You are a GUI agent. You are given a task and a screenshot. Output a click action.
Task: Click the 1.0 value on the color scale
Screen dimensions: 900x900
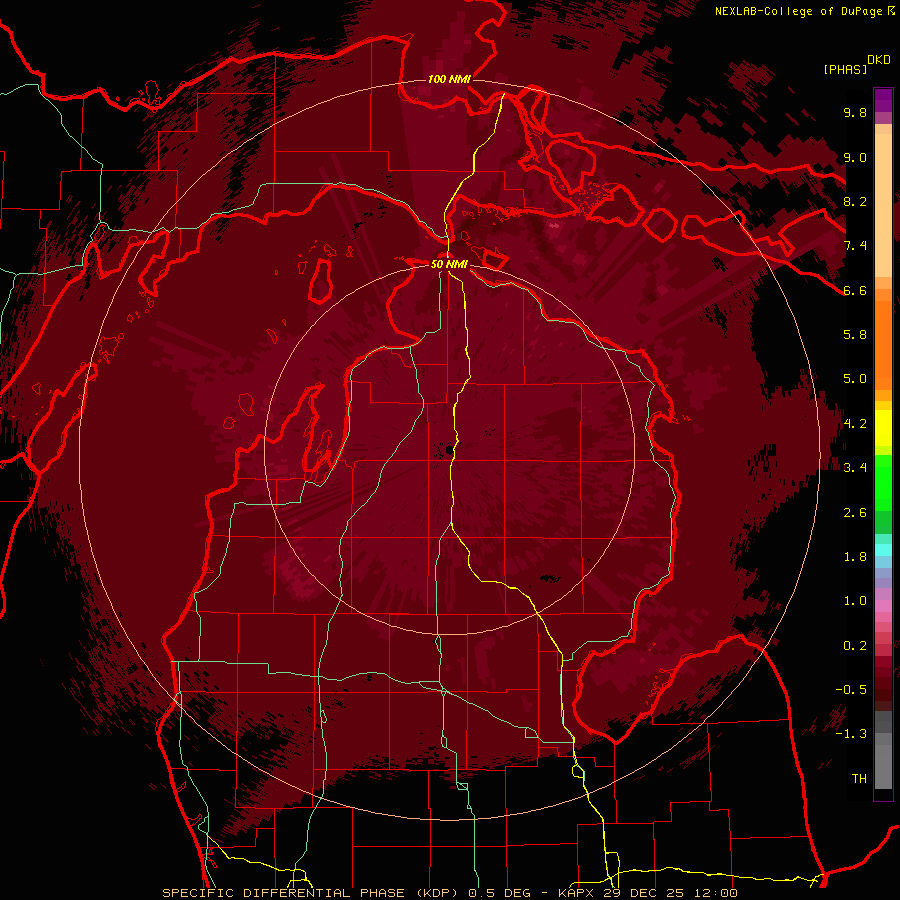855,601
